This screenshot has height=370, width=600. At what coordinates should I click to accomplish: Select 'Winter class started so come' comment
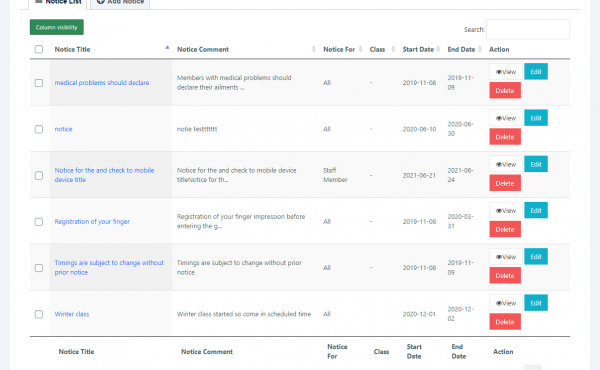244,314
